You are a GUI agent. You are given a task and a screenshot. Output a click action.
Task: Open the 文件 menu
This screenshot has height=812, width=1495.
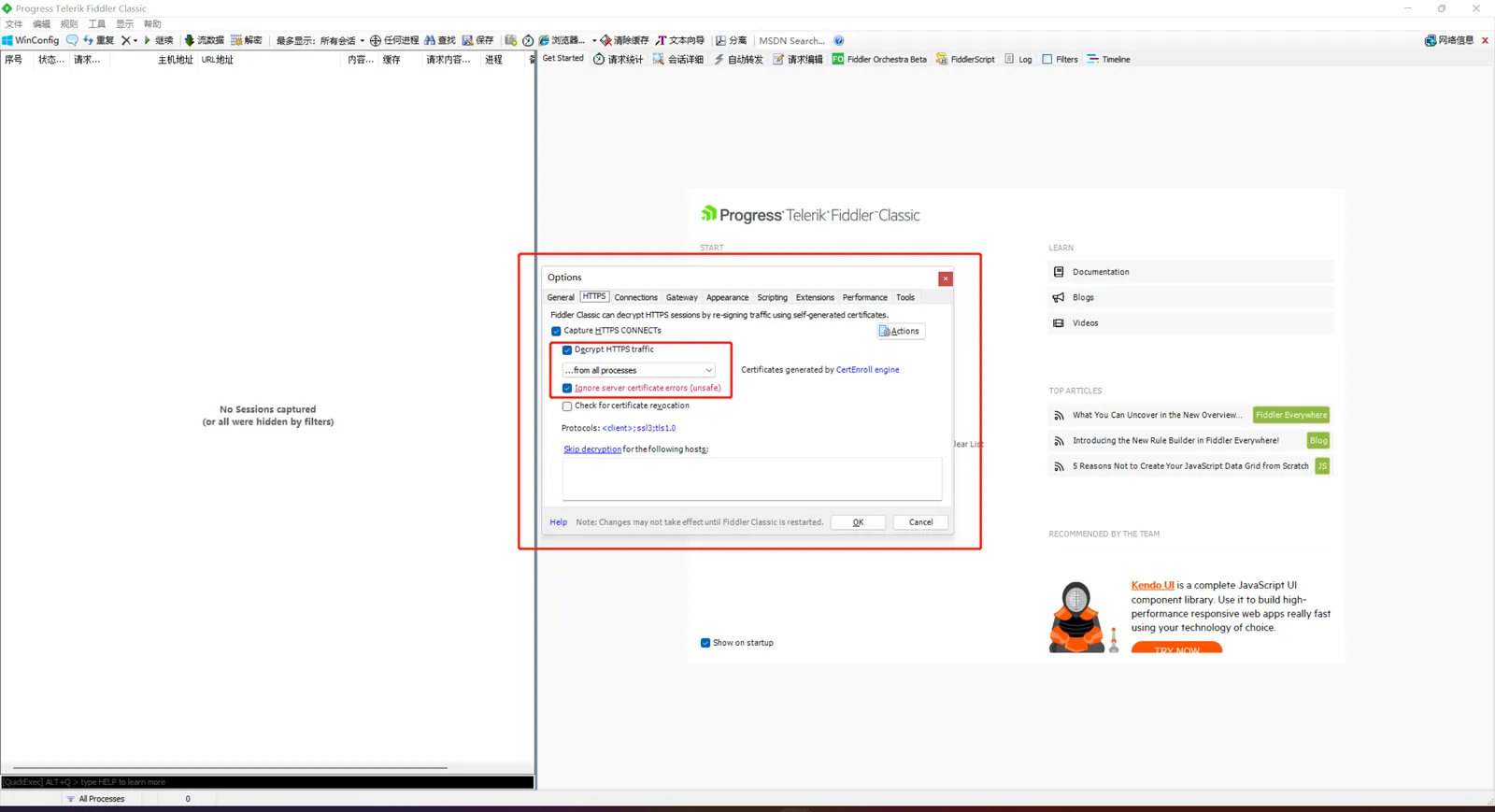[x=14, y=24]
